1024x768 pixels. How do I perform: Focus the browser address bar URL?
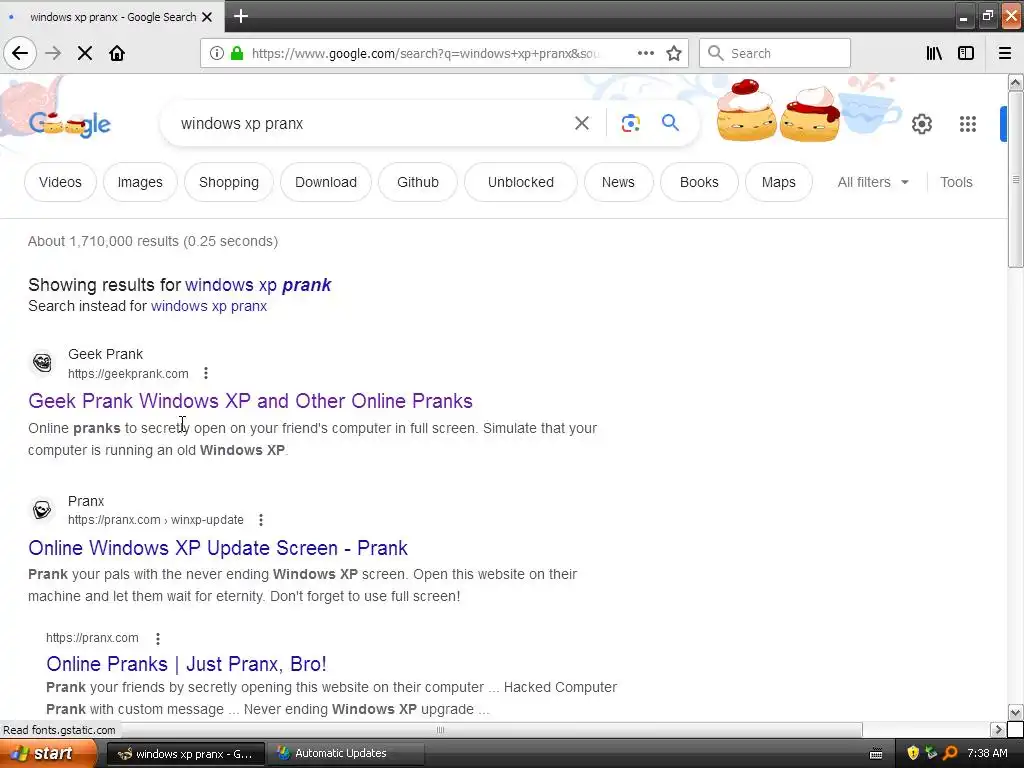424,54
